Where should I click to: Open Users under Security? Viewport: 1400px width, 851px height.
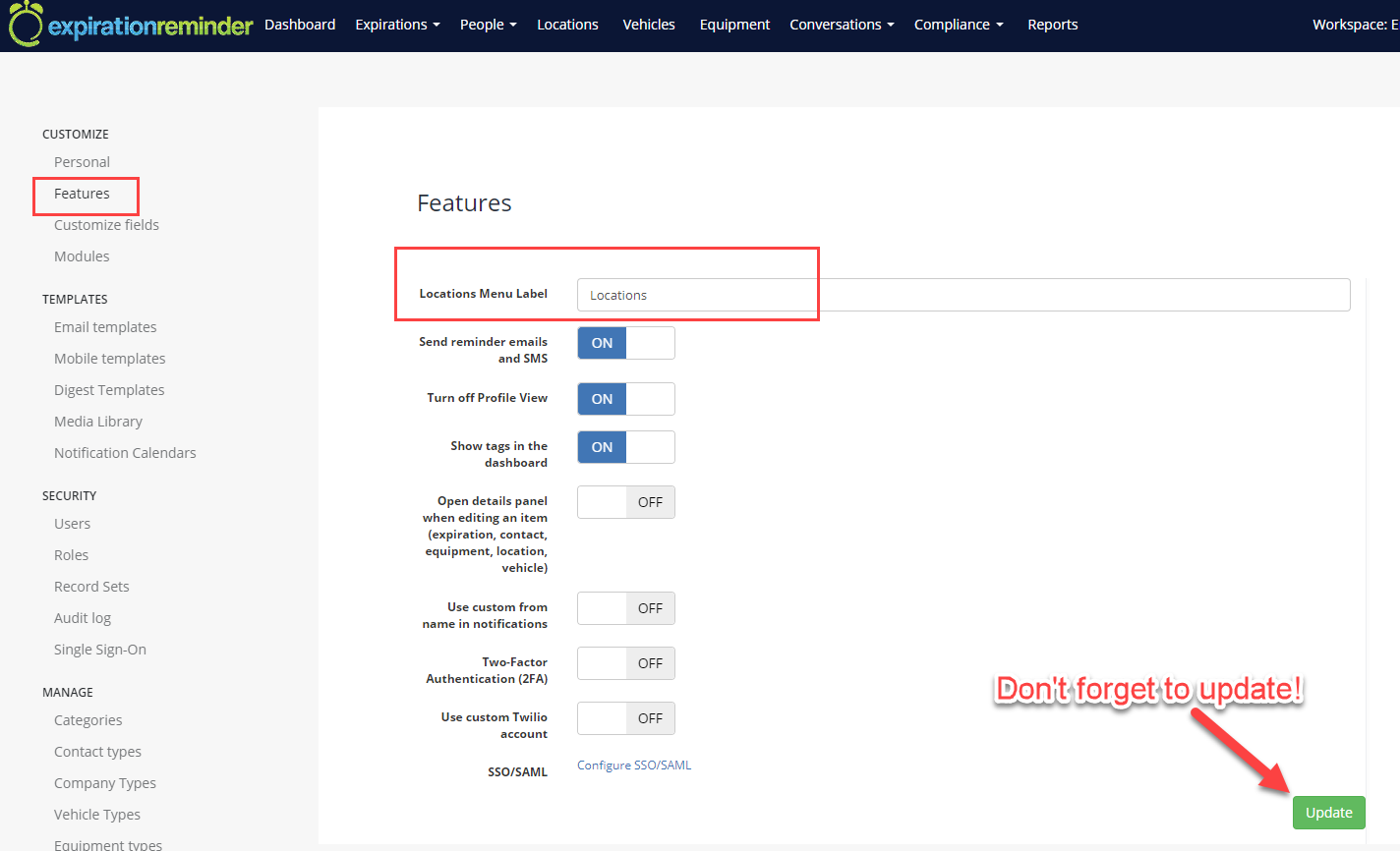pos(72,524)
